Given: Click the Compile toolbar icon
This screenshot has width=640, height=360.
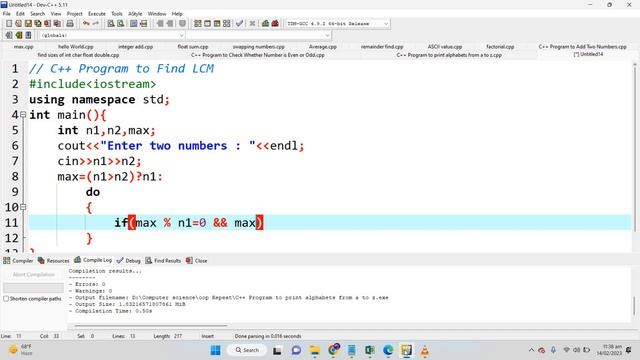Looking at the screenshot, I should click(198, 24).
